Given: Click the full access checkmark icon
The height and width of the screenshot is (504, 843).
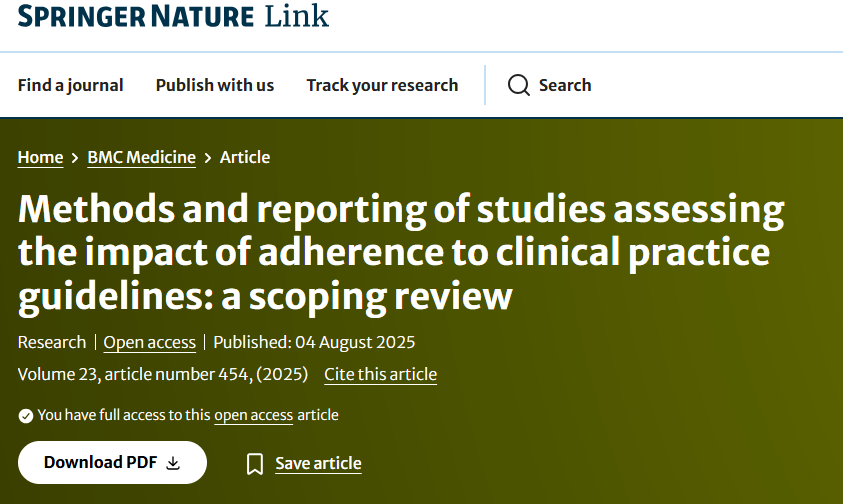Looking at the screenshot, I should pos(26,416).
